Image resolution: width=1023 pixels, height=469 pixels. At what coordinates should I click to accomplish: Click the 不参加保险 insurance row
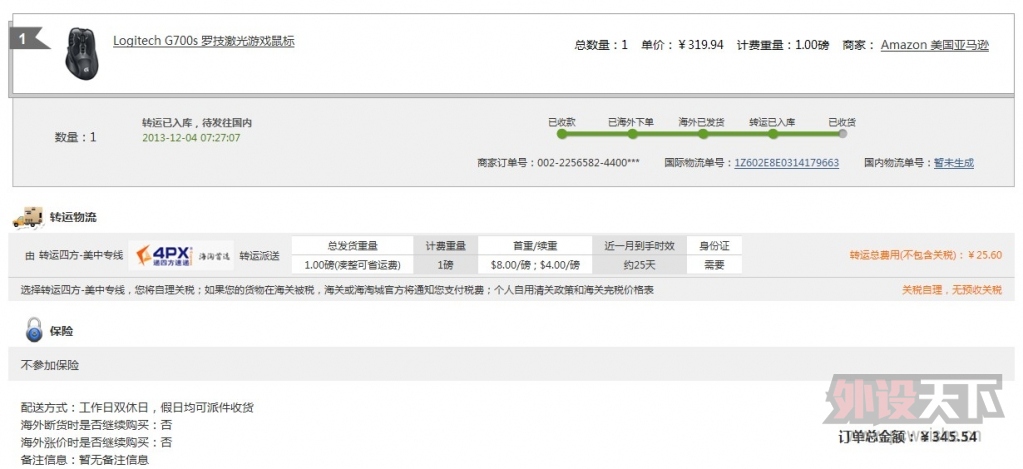pos(512,364)
